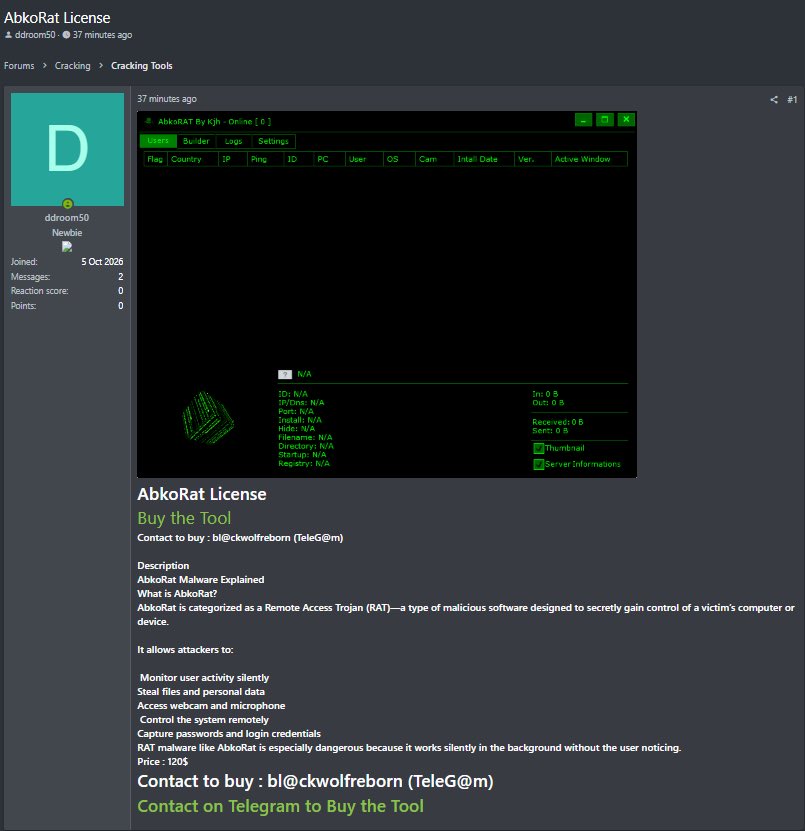Click the Price : 120$ line
Screen dimensions: 805x831
pyautogui.click(x=163, y=762)
